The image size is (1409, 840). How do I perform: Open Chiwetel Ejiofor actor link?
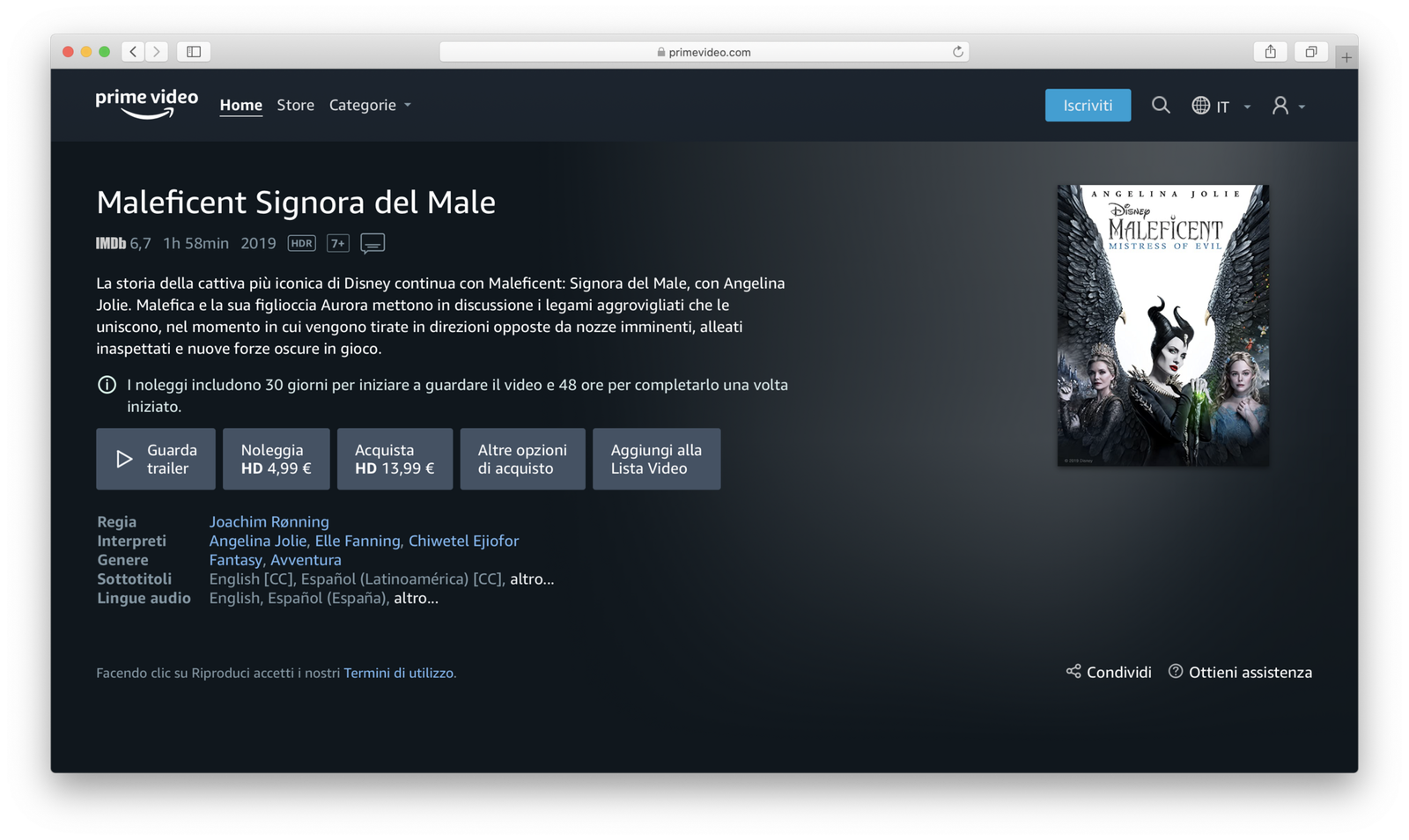coord(463,541)
